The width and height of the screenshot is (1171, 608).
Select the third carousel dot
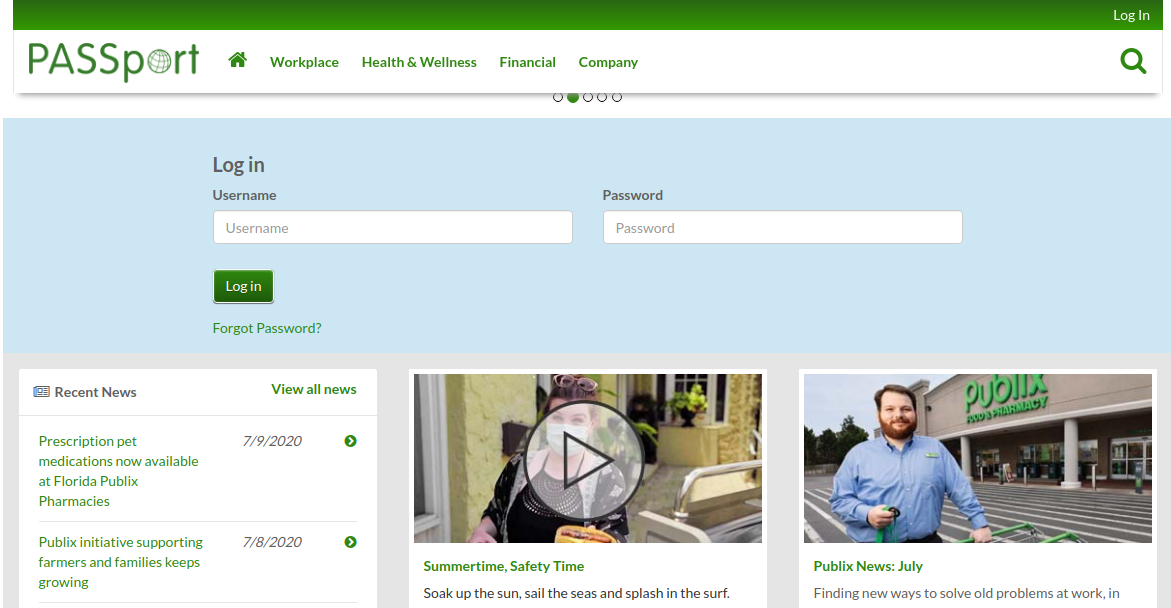pos(587,97)
